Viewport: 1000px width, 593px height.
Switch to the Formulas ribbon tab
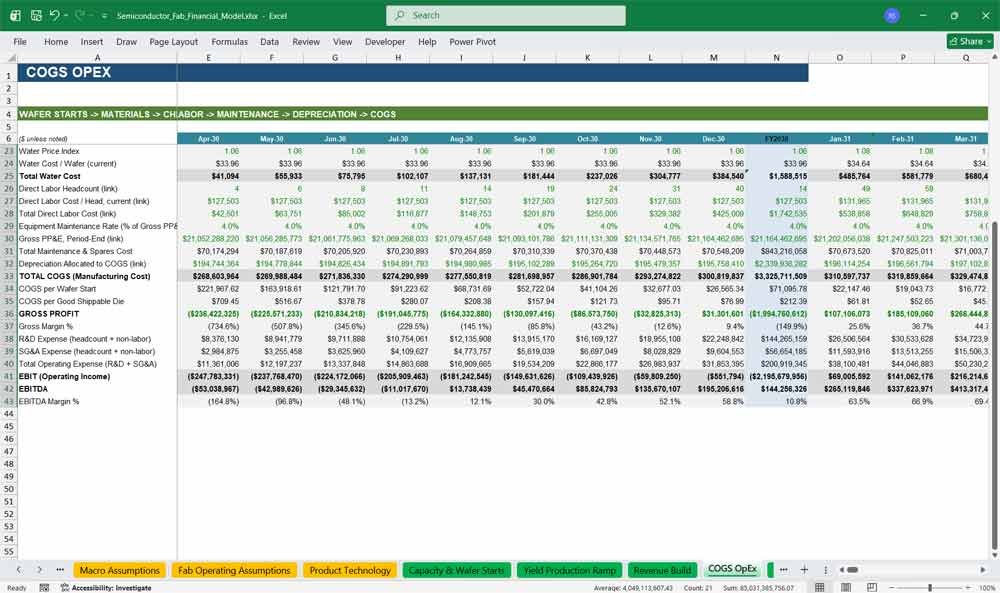pos(230,41)
